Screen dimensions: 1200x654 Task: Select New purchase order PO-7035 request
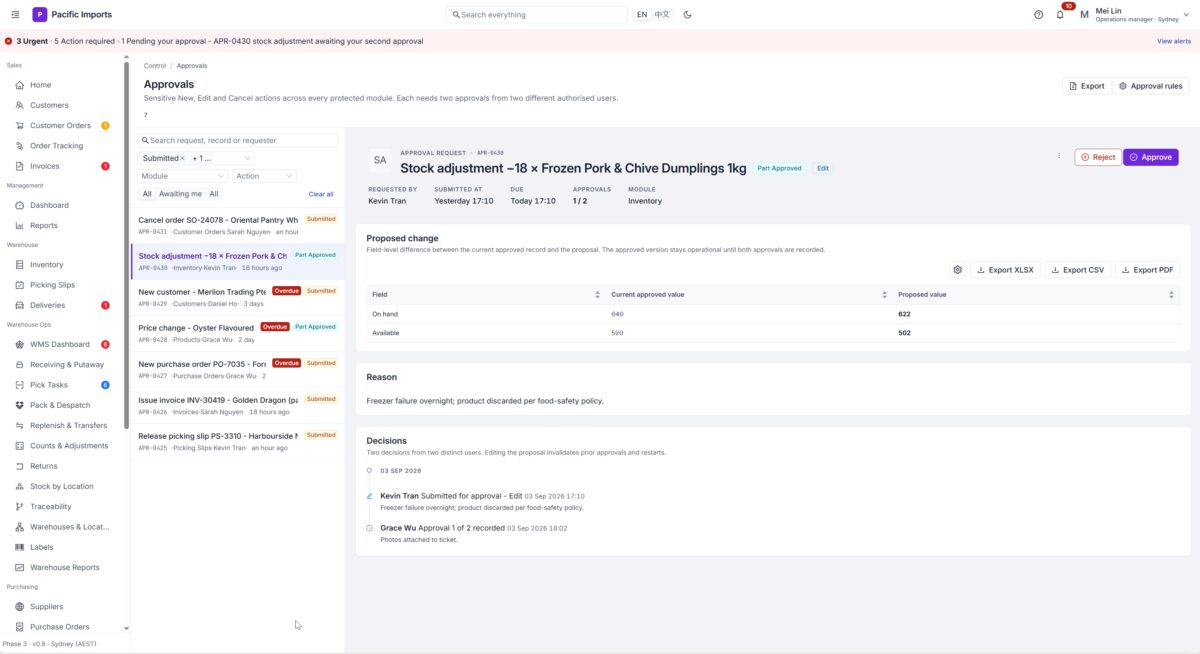[x=237, y=369]
